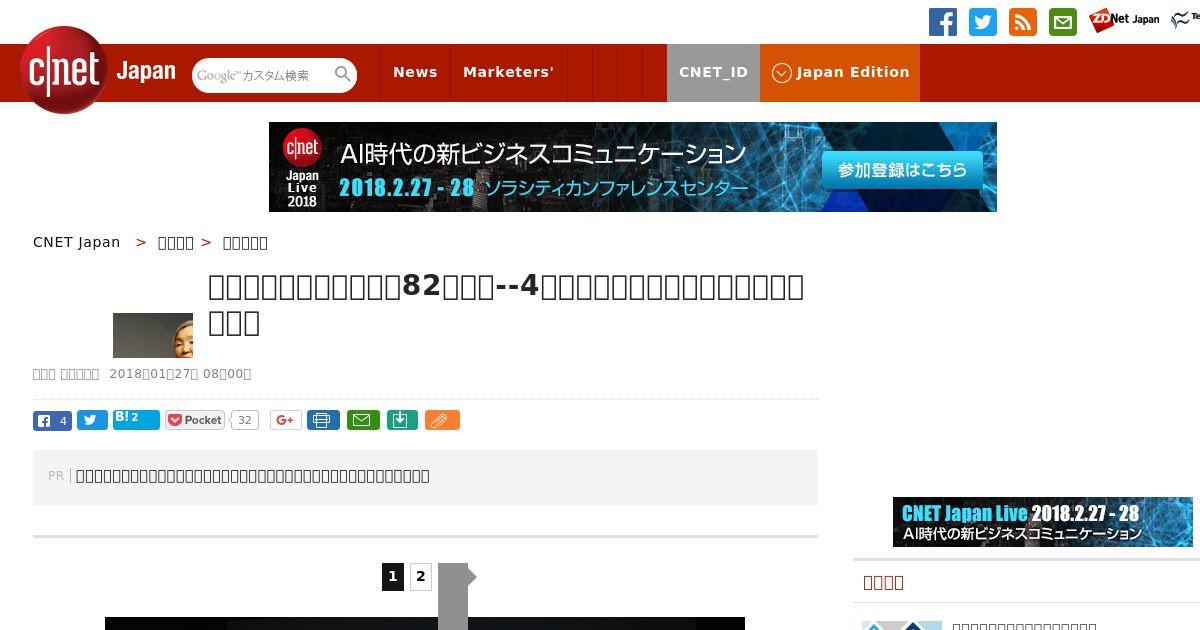Open the newsletter mail icon in header
The height and width of the screenshot is (630, 1200).
(x=1063, y=22)
